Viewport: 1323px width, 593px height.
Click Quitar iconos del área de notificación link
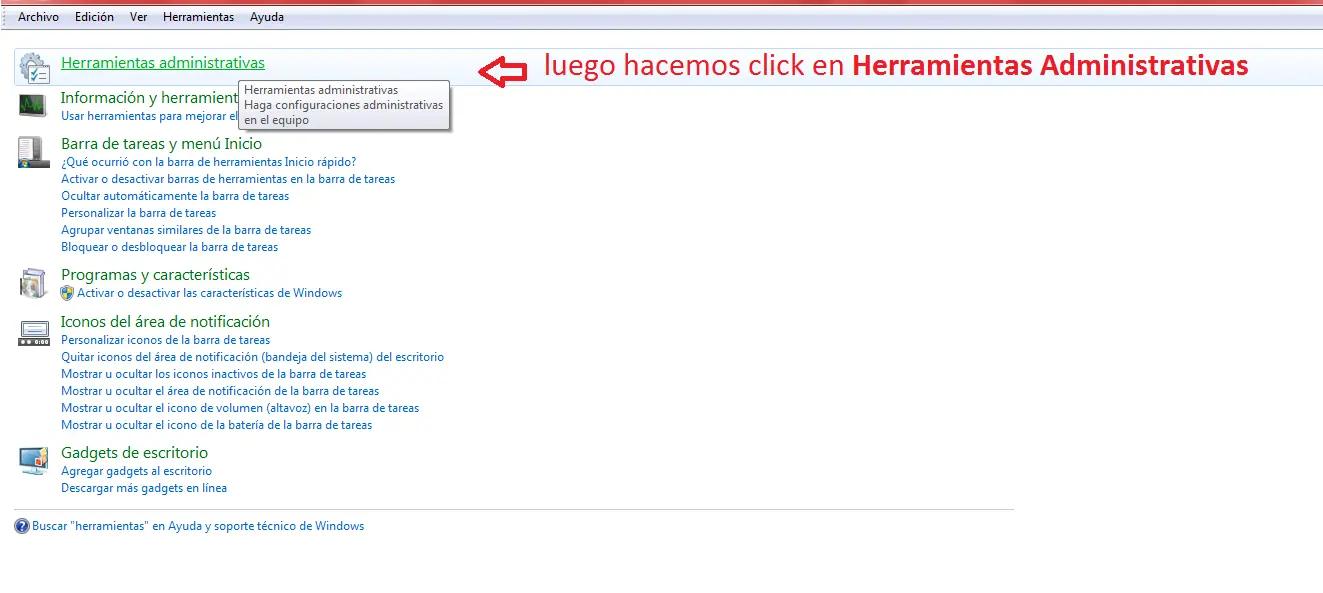tap(253, 357)
